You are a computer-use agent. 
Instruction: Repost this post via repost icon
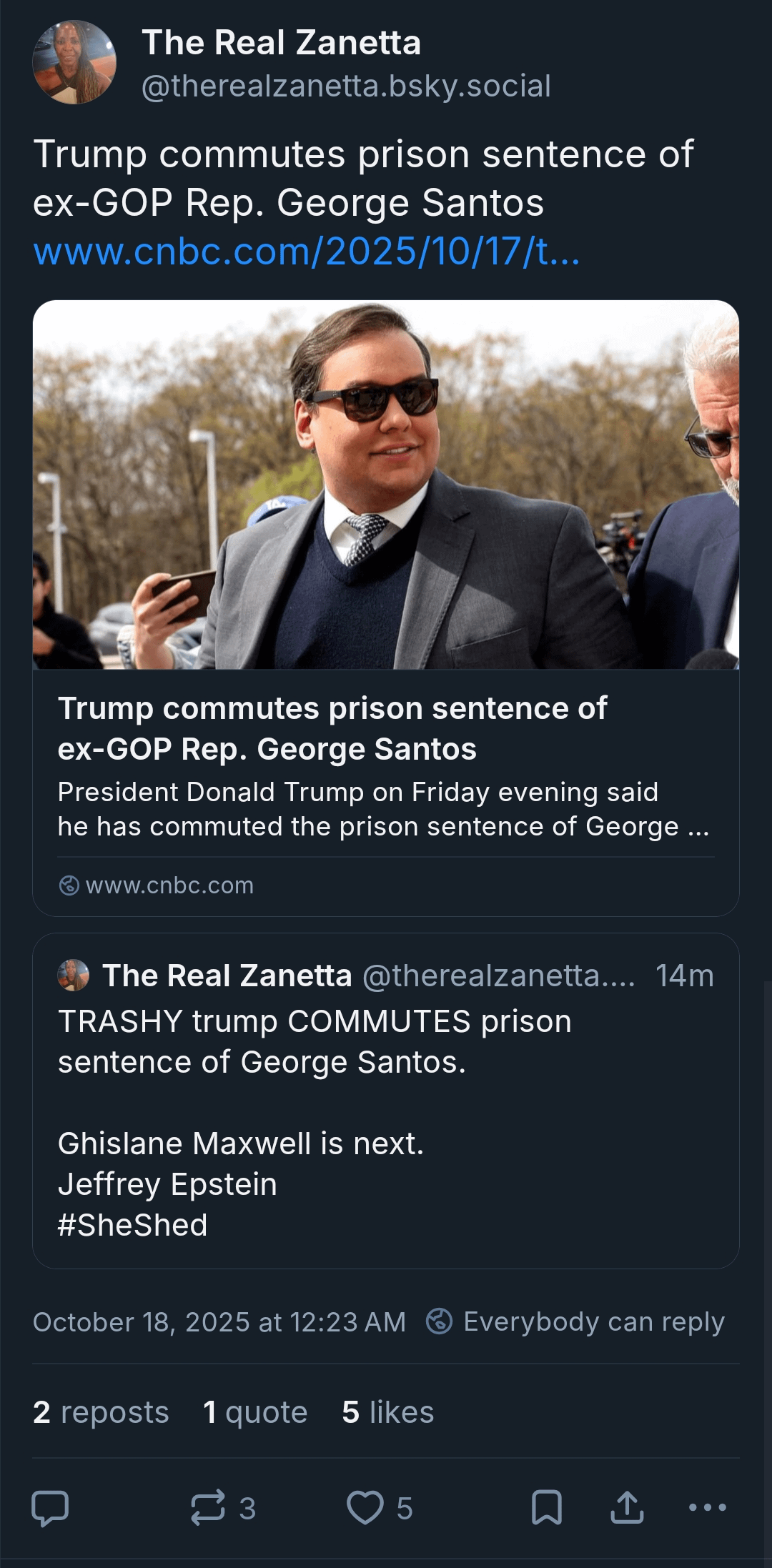pyautogui.click(x=208, y=1508)
